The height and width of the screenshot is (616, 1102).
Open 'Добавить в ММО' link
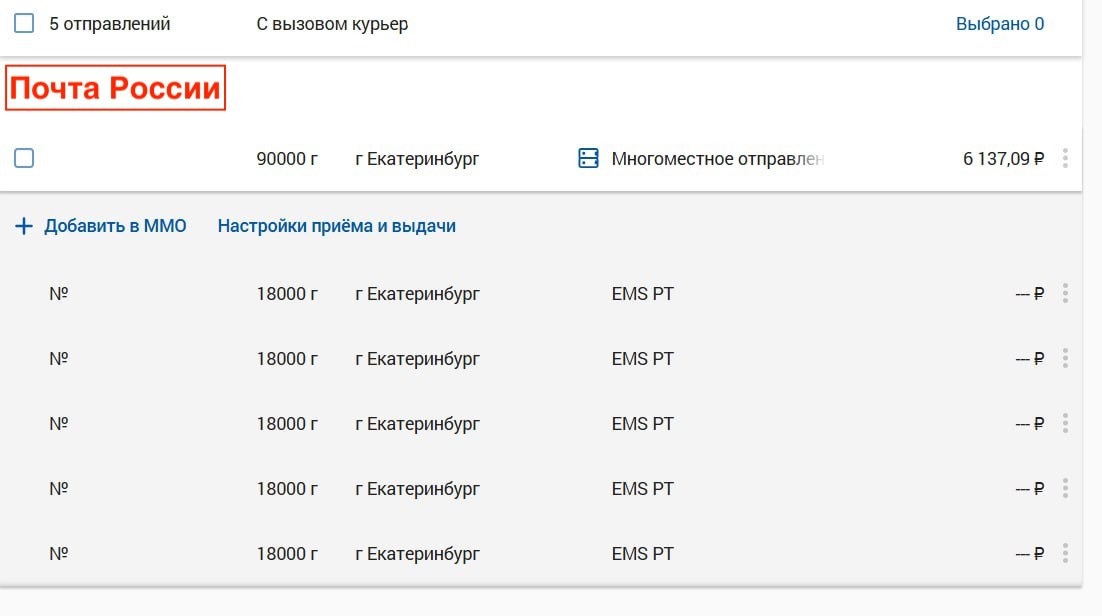[115, 226]
